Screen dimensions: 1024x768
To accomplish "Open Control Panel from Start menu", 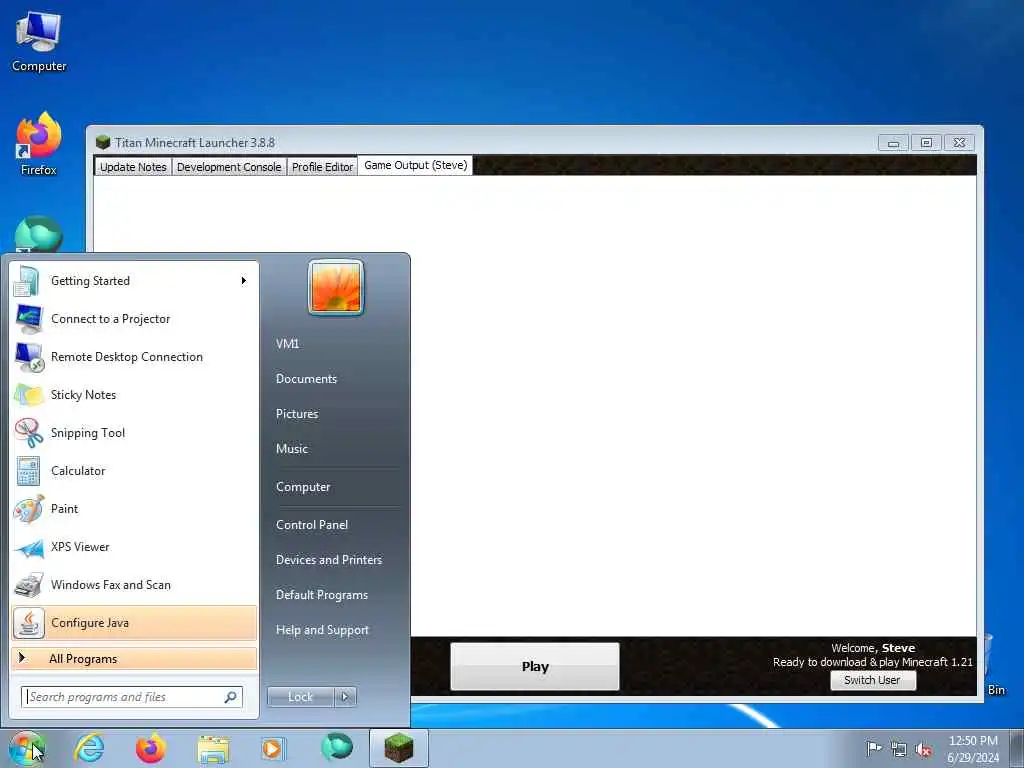I will click(x=312, y=525).
